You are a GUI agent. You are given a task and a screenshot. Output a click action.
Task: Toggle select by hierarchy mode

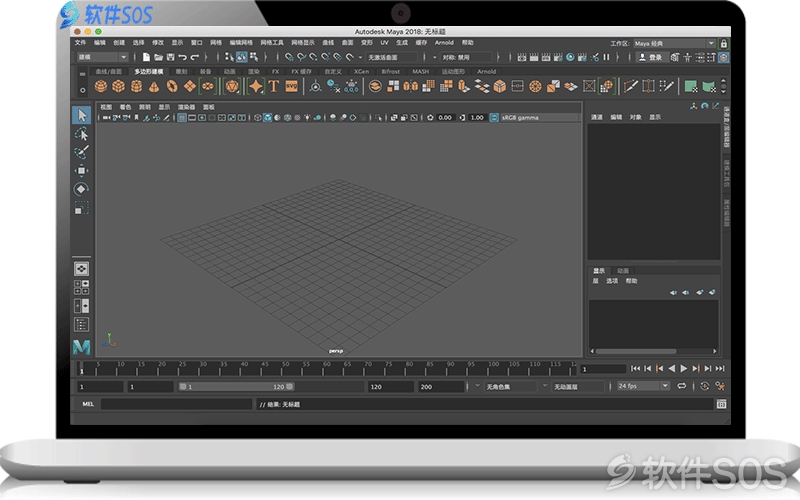(229, 57)
